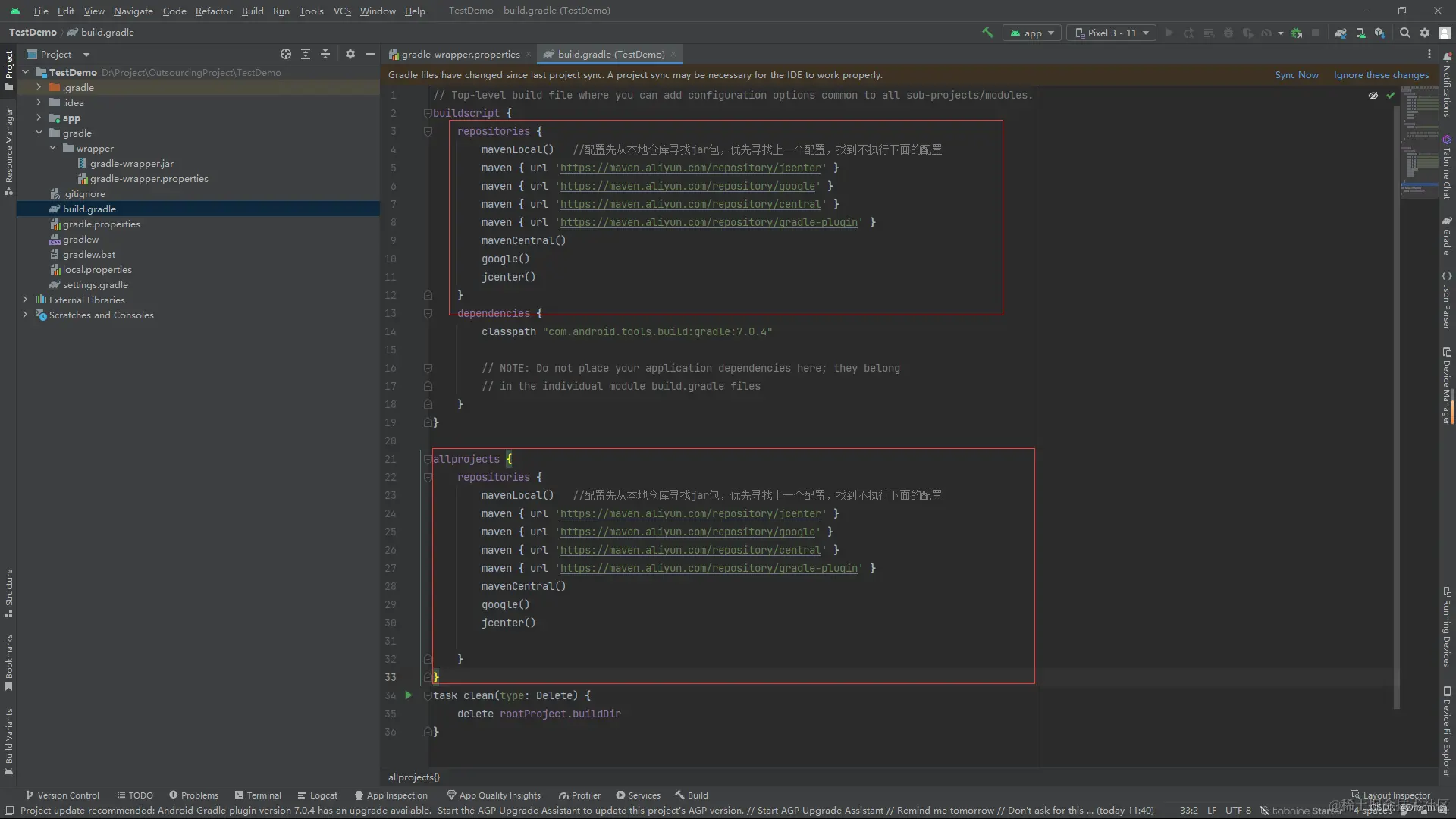Sync Project with Gradle Files elephant icon
The image size is (1456, 819).
1341,33
